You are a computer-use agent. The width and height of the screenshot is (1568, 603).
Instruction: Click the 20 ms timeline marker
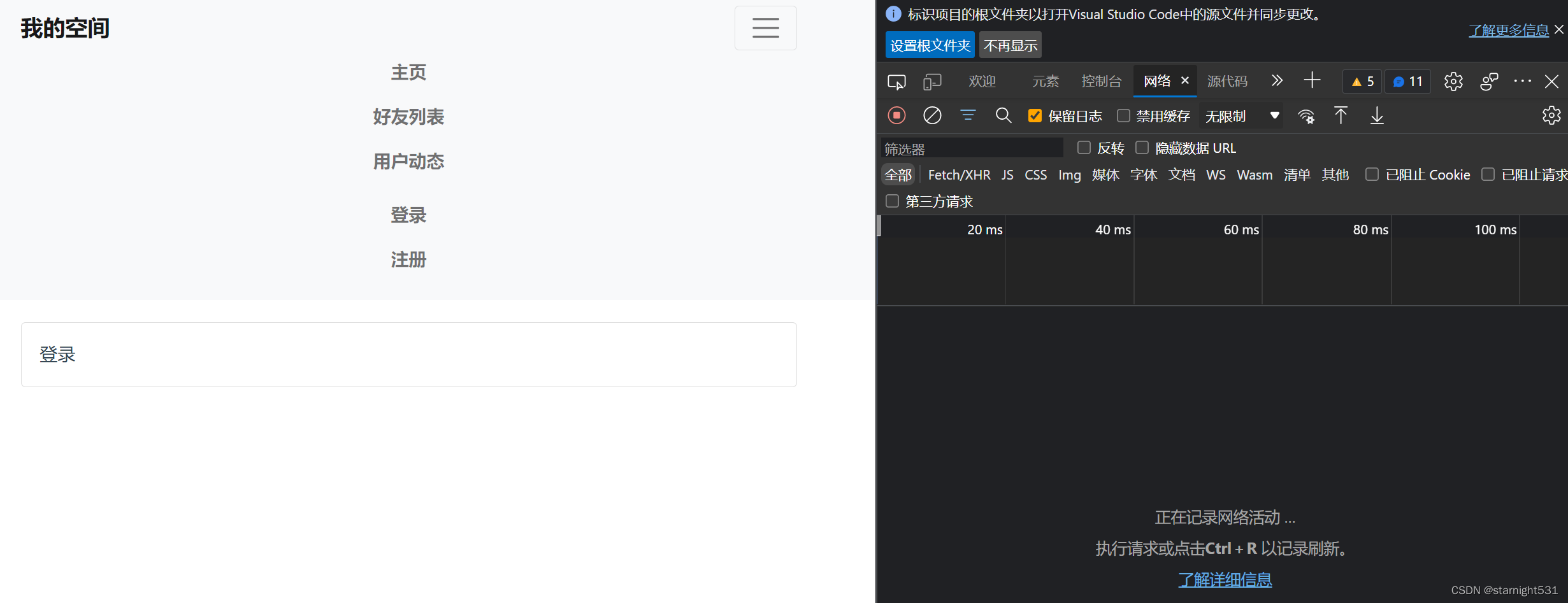985,230
